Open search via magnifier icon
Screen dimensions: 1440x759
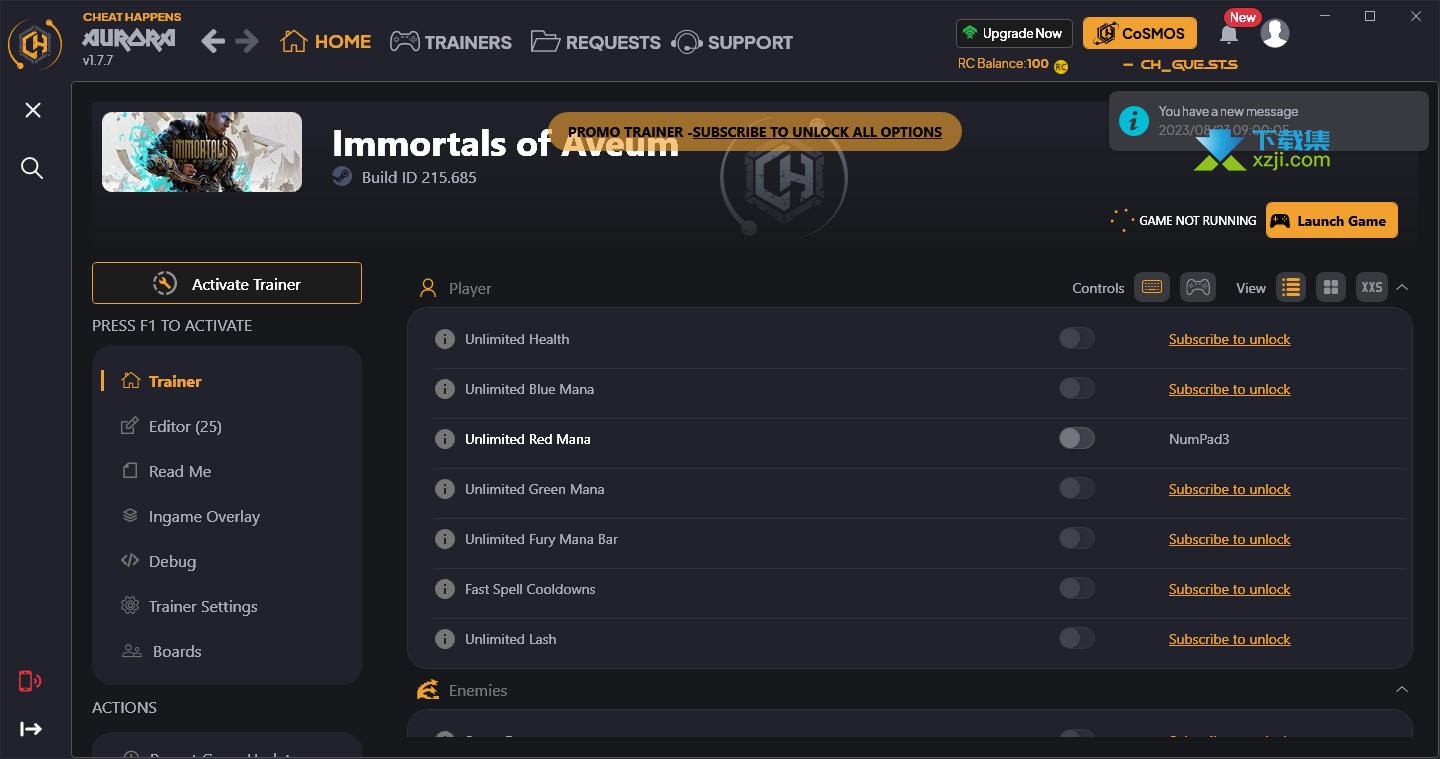(32, 168)
